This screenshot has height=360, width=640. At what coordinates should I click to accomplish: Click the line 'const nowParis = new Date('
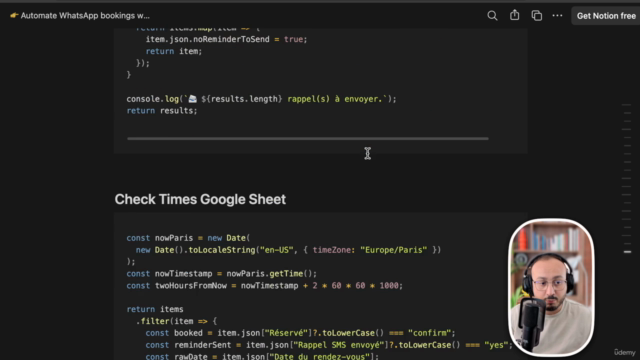188,238
